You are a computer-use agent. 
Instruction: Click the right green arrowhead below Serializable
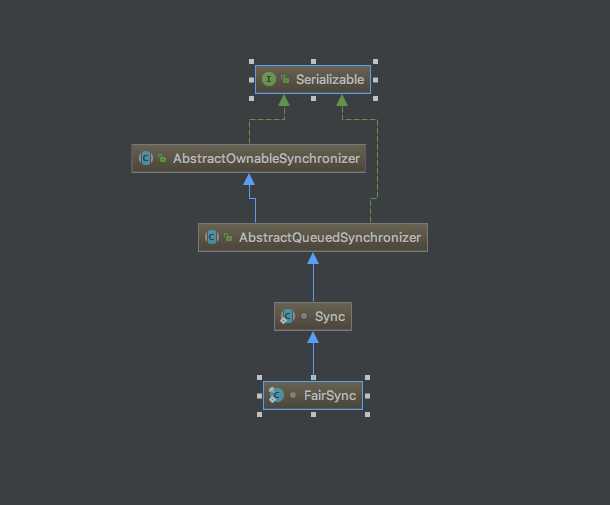342,100
